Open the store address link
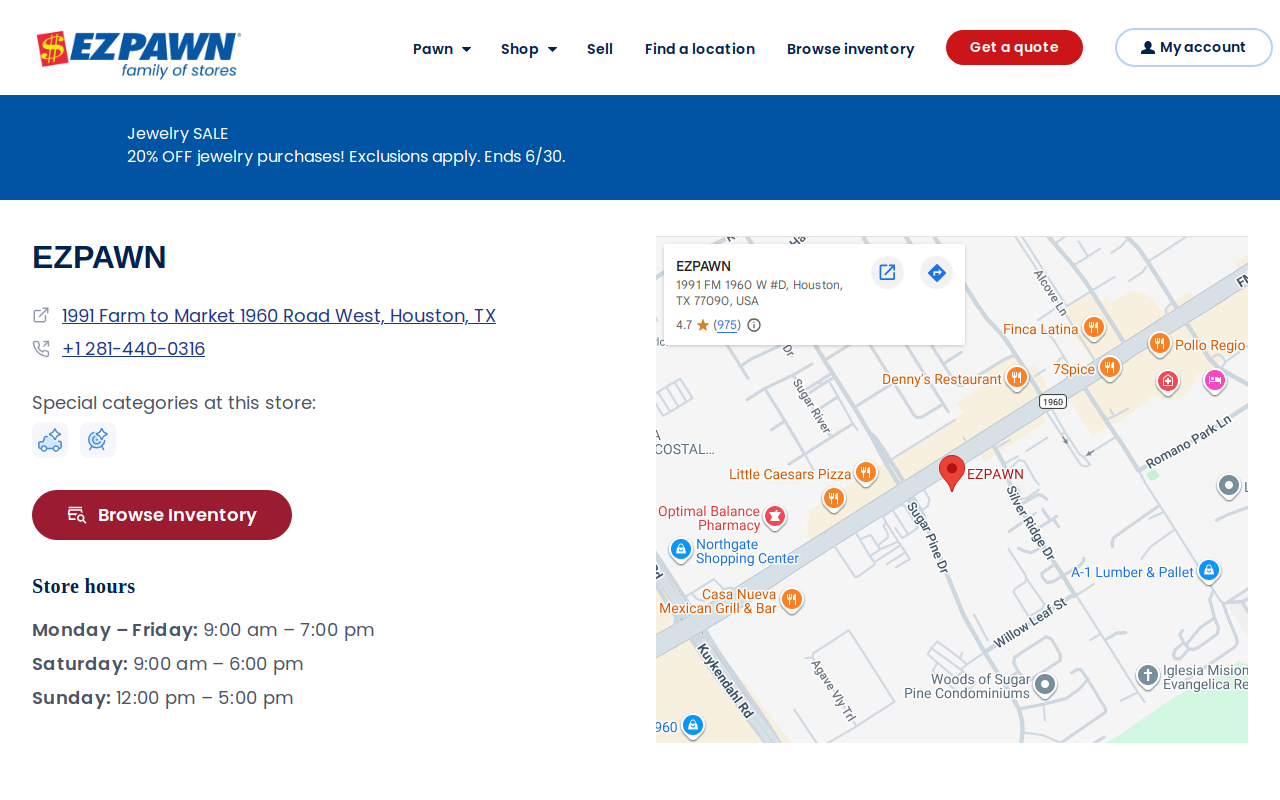The height and width of the screenshot is (800, 1280). (x=279, y=316)
